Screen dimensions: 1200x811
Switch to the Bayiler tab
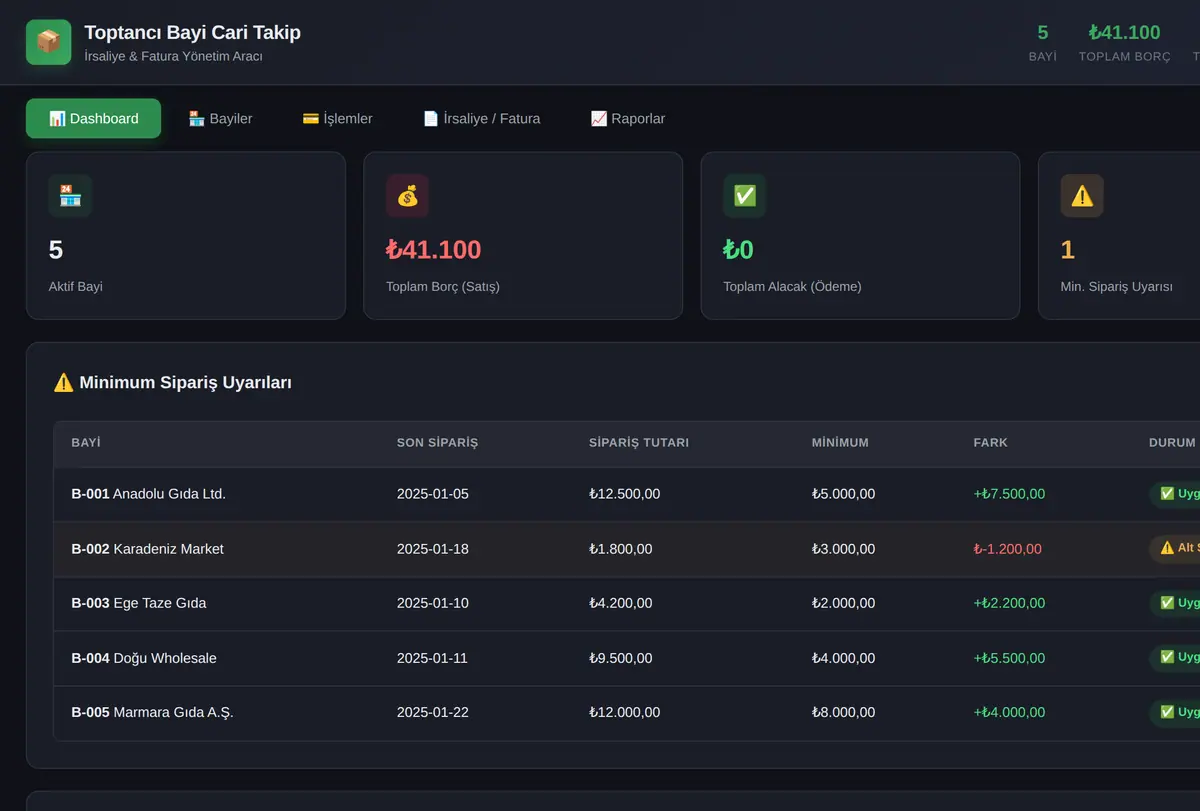pos(220,118)
